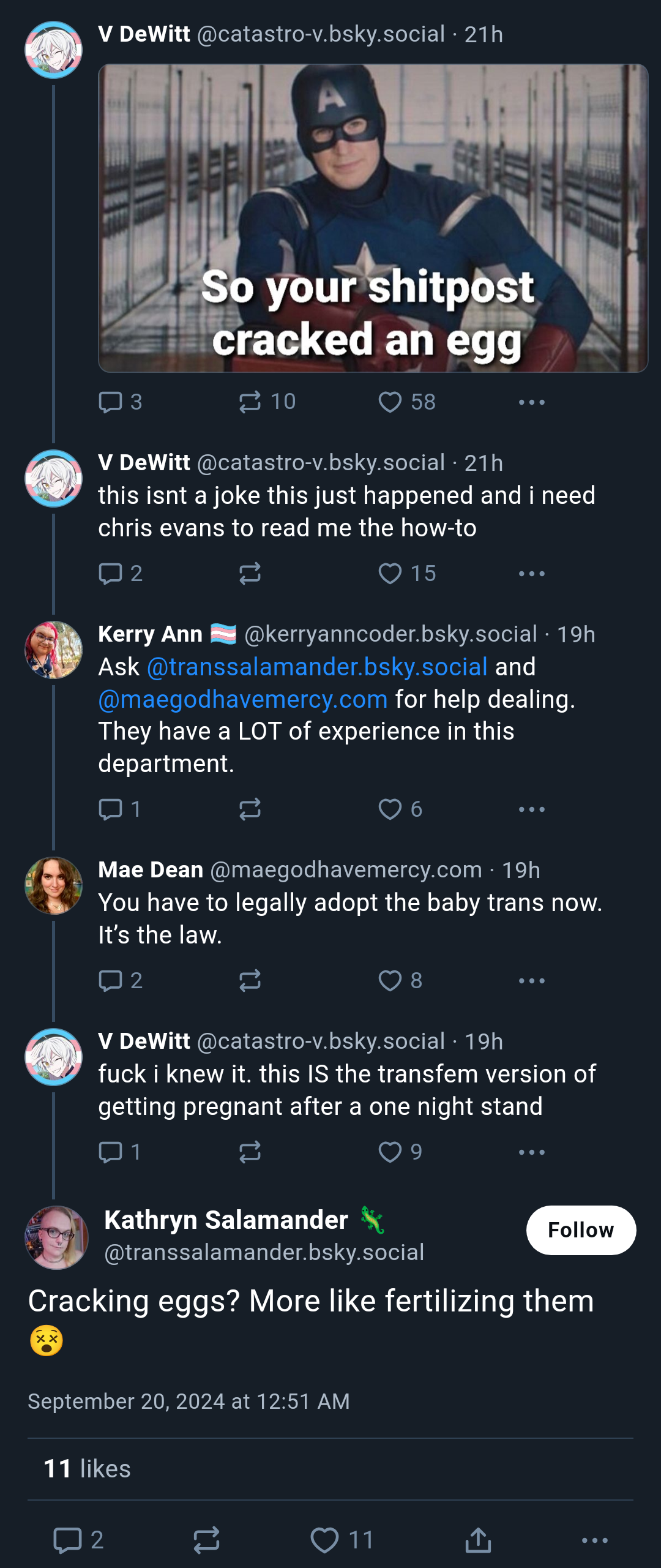Viewport: 661px width, 1568px height.
Task: Like the Captain America meme post
Action: (x=406, y=402)
